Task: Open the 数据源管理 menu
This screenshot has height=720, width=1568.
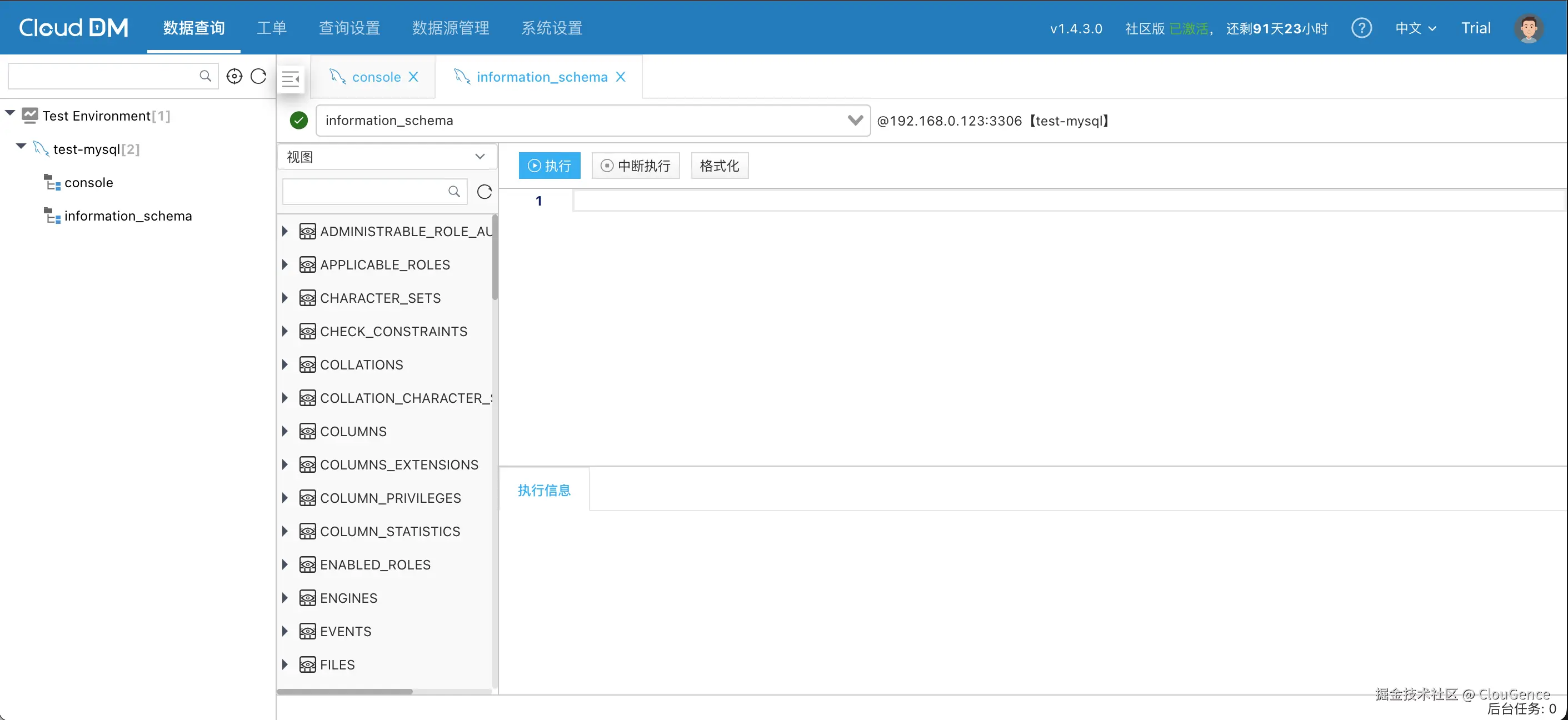Action: tap(451, 28)
